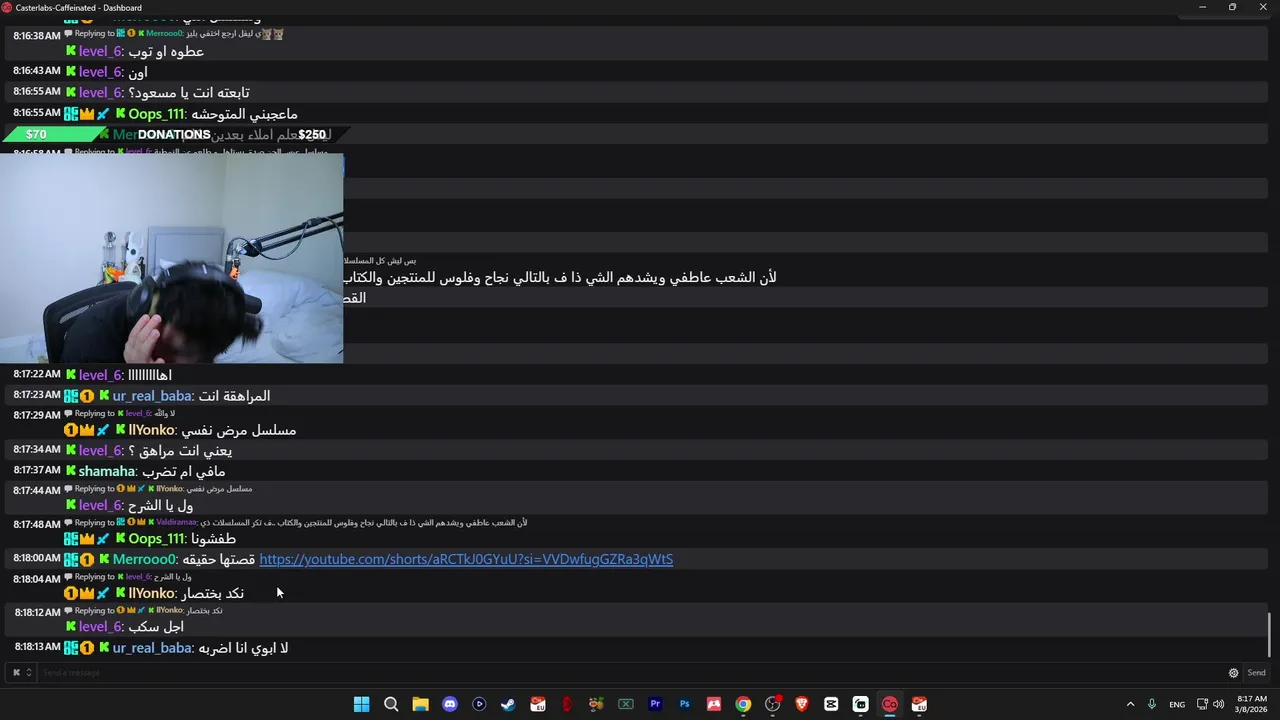The width and height of the screenshot is (1280, 720).
Task: Open Adobe Photoshop from the taskbar
Action: click(x=684, y=704)
